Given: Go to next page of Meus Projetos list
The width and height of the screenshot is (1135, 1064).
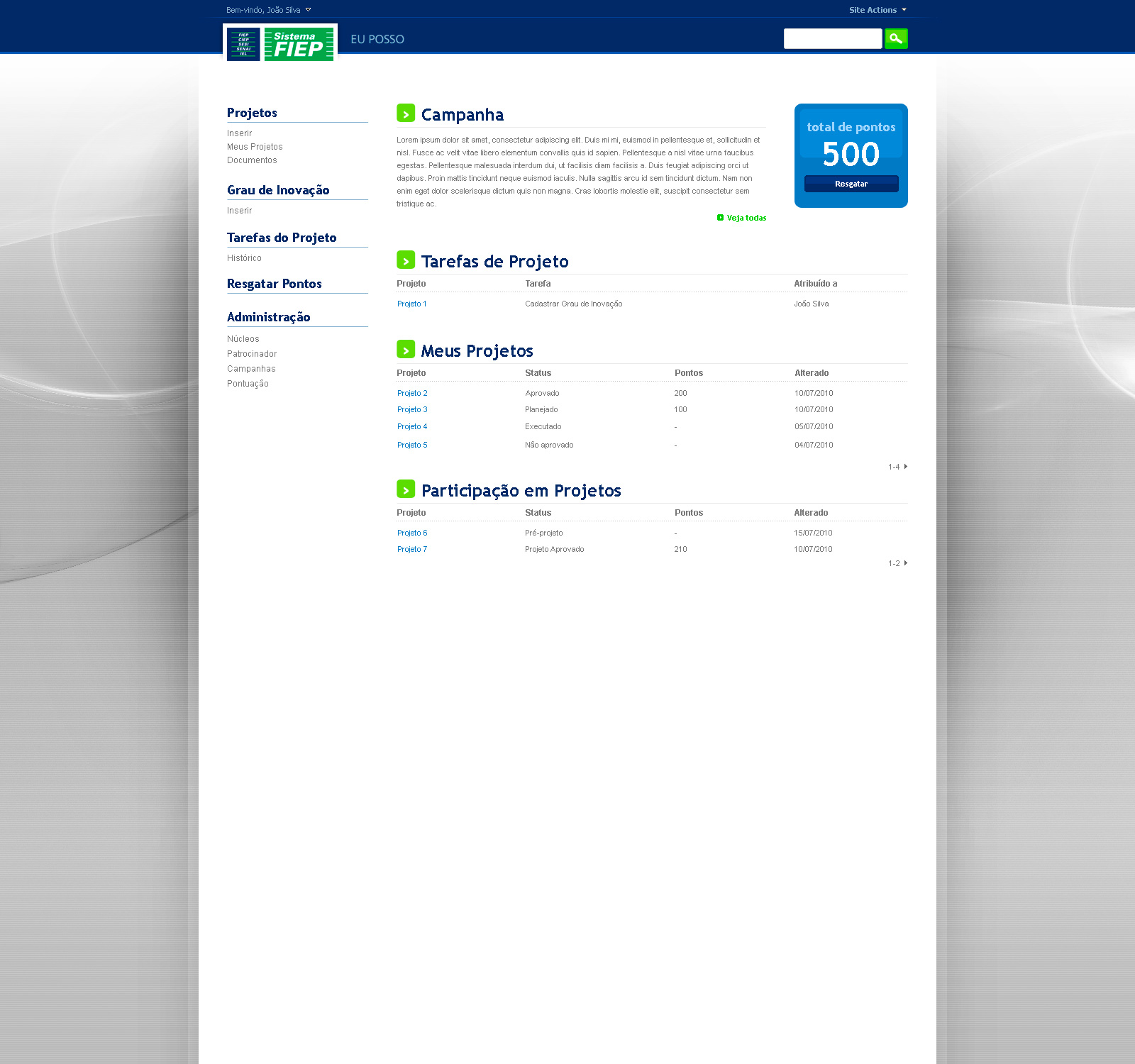Looking at the screenshot, I should coord(905,467).
